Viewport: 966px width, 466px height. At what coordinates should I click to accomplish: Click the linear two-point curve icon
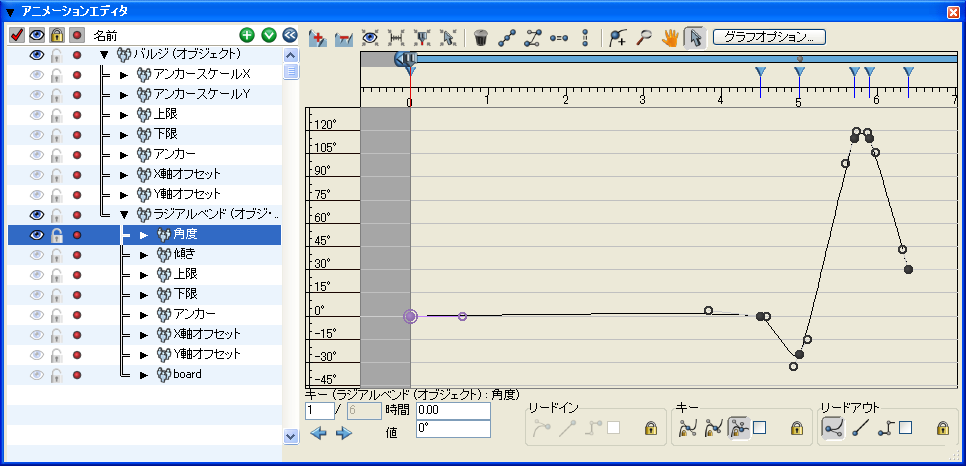click(x=506, y=38)
